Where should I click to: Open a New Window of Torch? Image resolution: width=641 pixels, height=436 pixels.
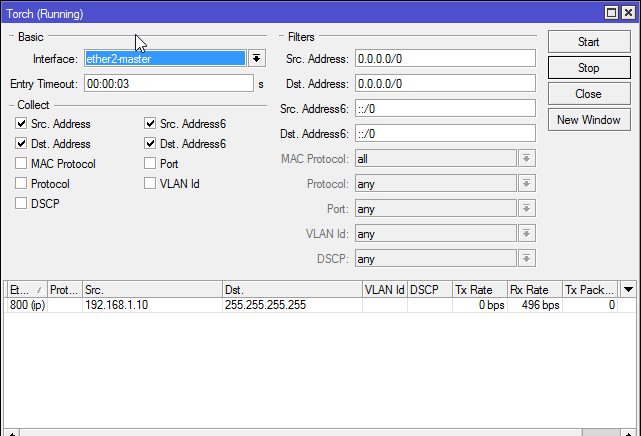589,120
